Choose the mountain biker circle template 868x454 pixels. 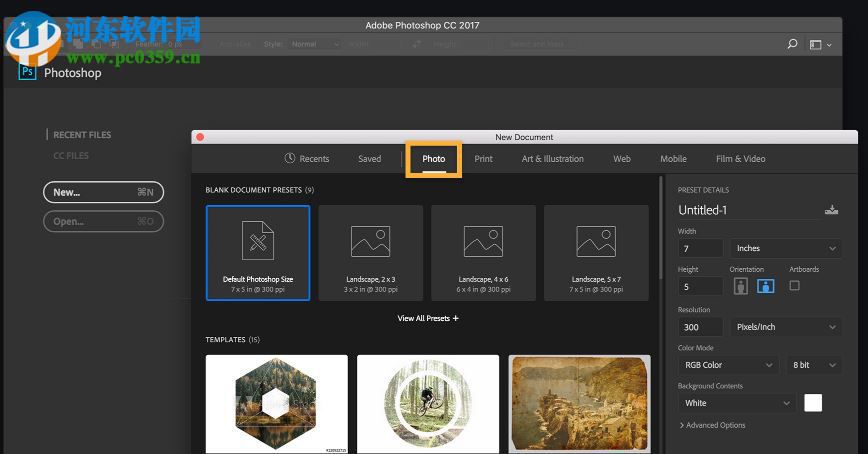click(x=428, y=404)
